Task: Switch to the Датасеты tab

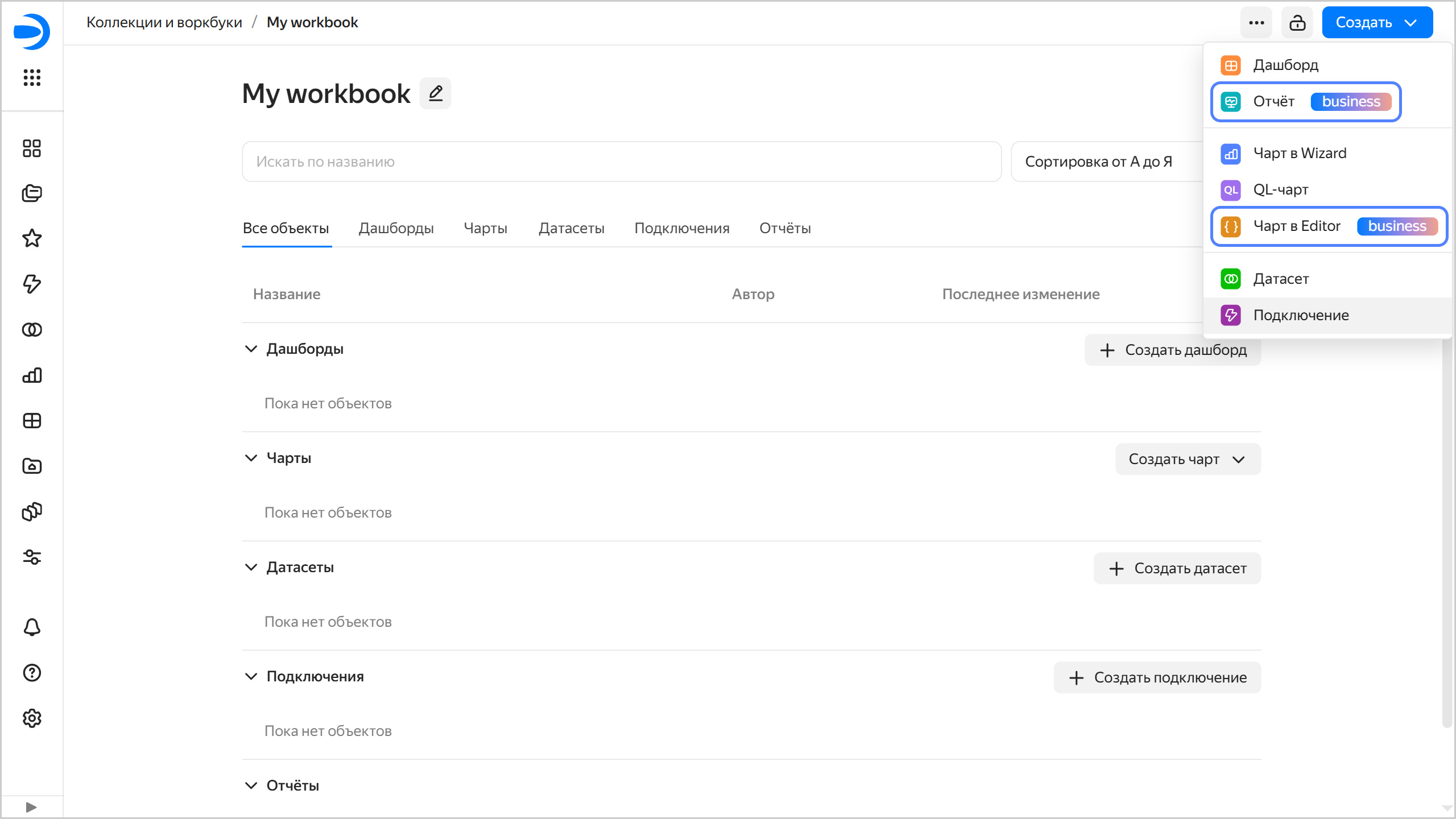Action: (x=571, y=228)
